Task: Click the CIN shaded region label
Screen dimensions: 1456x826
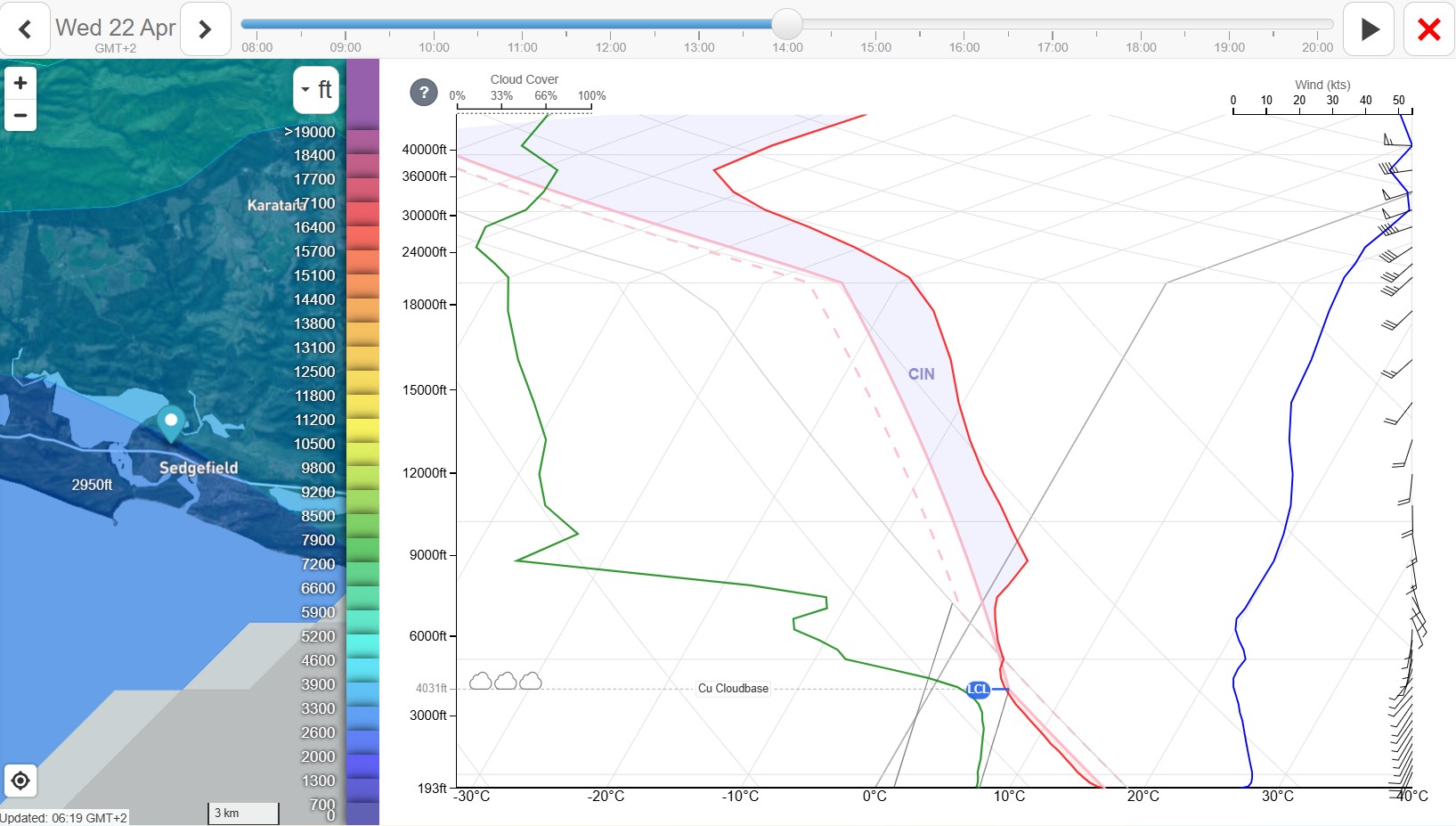Action: click(x=921, y=374)
